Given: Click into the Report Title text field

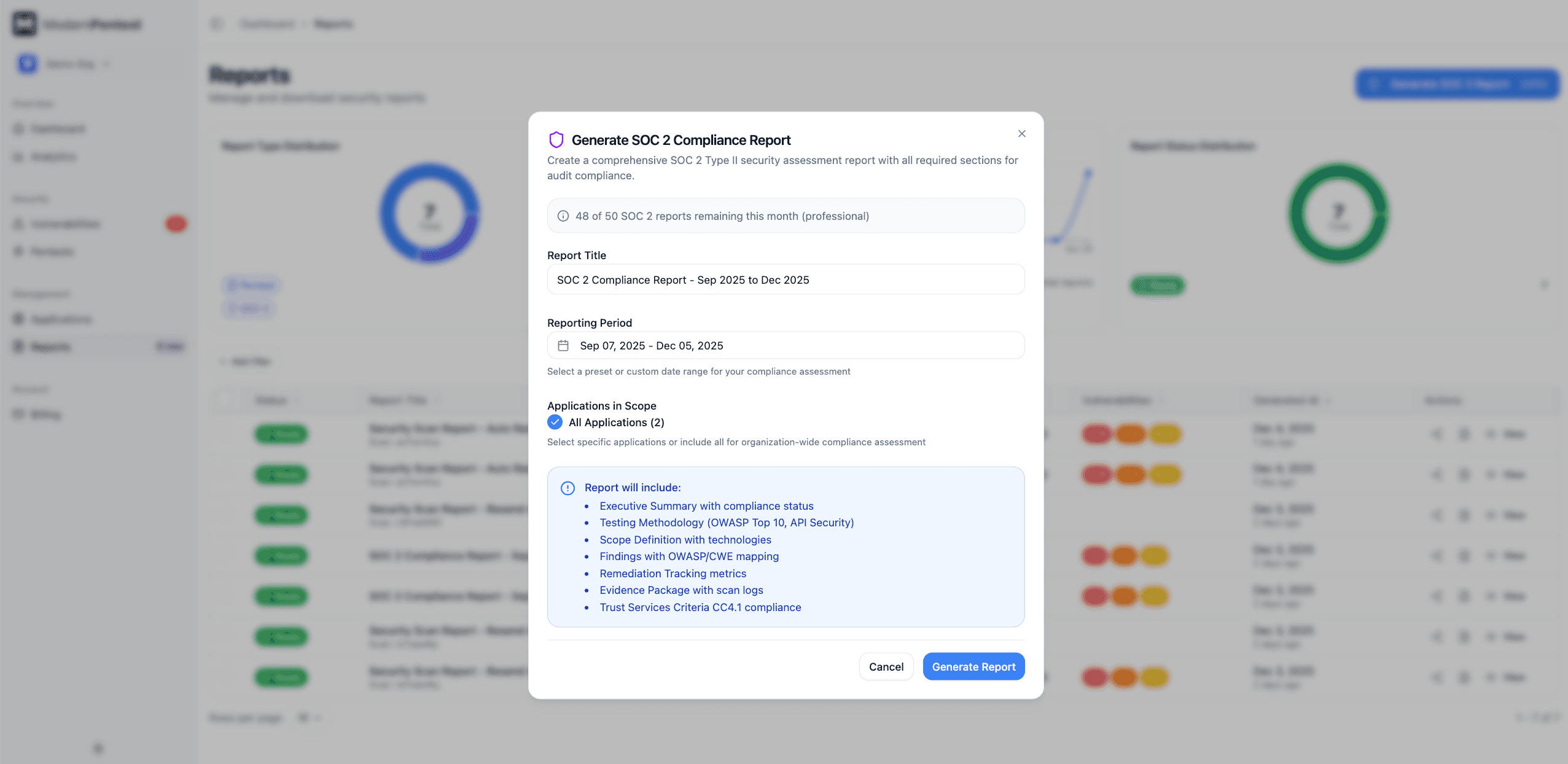Looking at the screenshot, I should [x=785, y=280].
